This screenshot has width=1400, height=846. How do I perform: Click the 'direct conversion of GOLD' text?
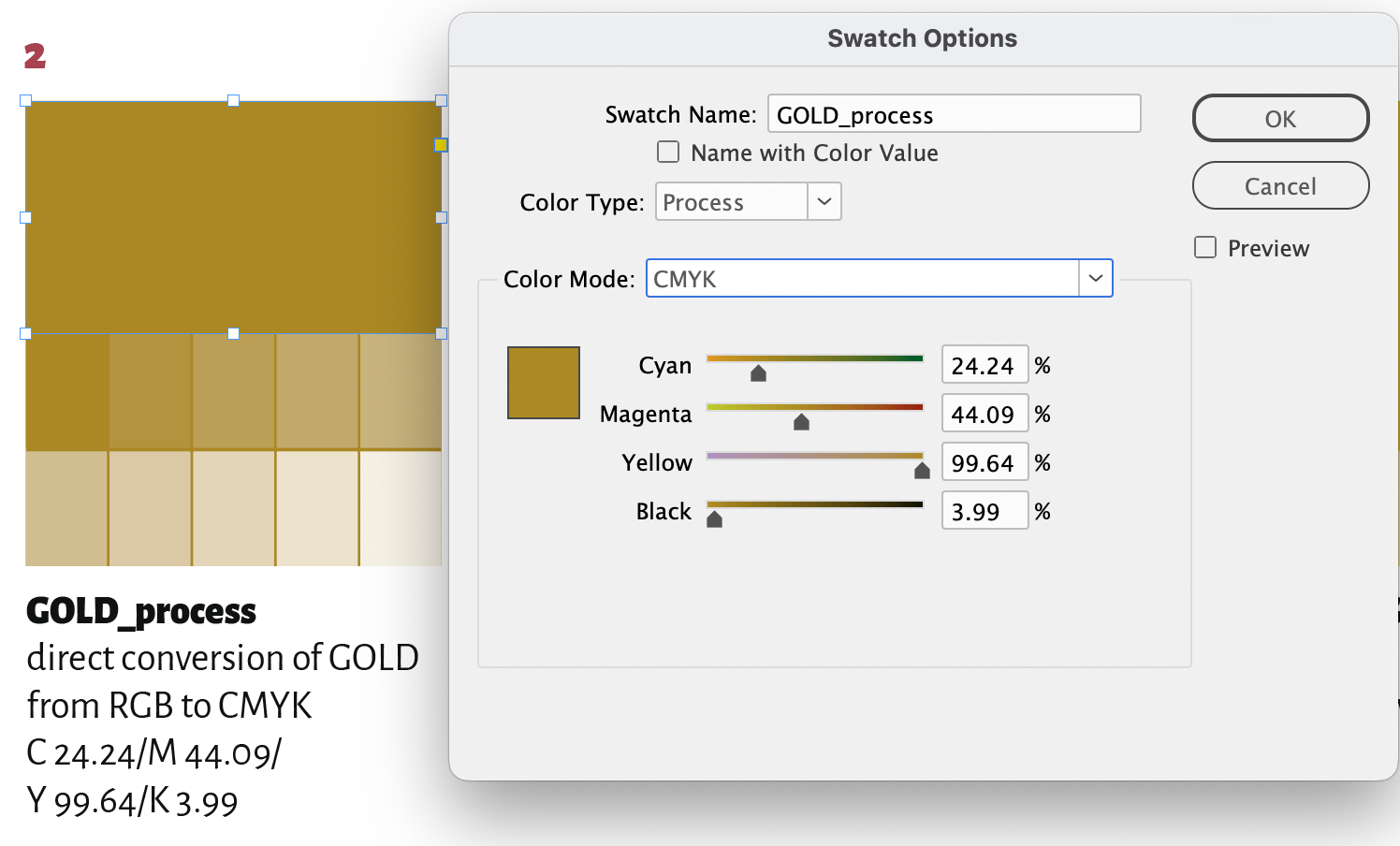pyautogui.click(x=223, y=658)
